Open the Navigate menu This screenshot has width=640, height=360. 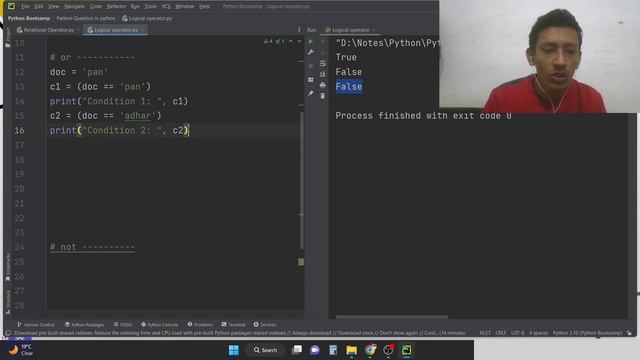pos(74,6)
